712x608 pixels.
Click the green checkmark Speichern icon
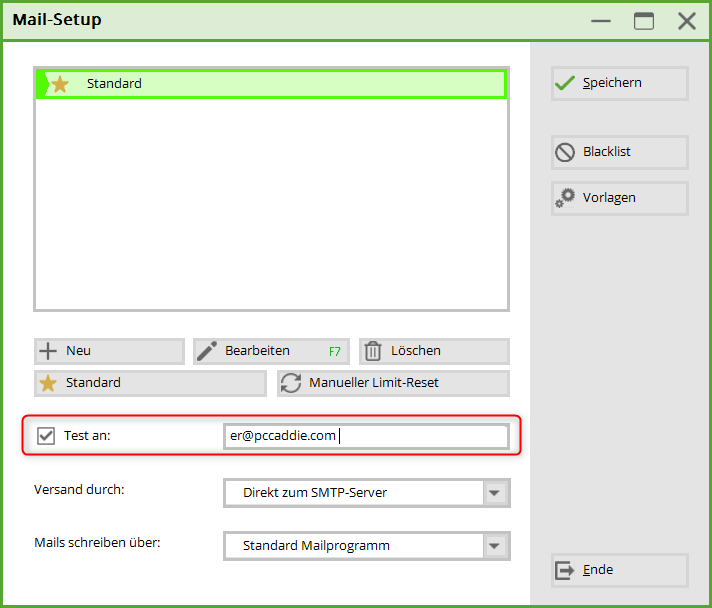[x=566, y=83]
